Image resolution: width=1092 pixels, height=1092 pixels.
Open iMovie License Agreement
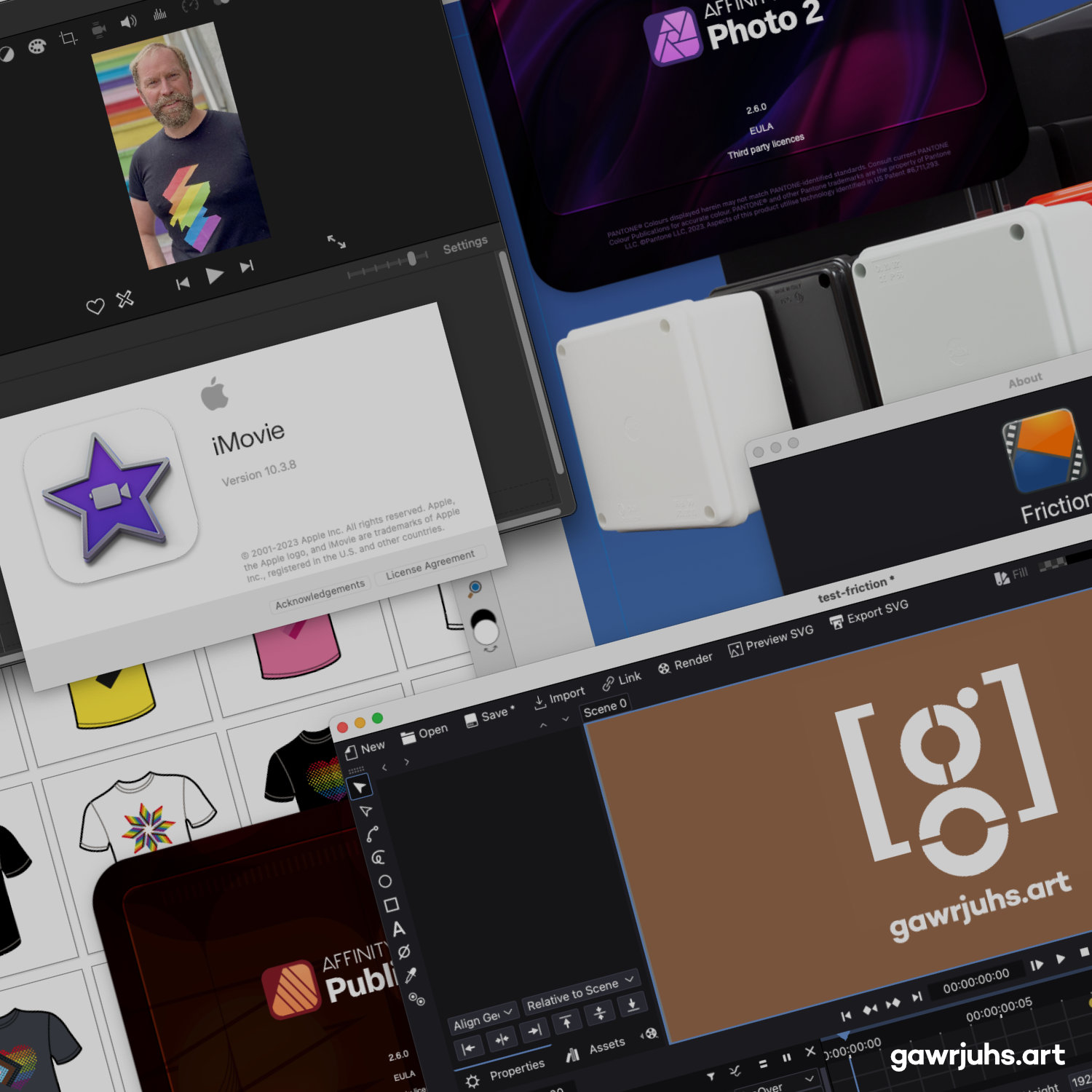pos(430,565)
